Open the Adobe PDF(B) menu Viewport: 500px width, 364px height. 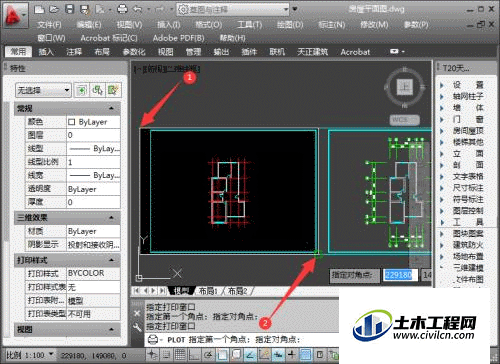click(179, 38)
